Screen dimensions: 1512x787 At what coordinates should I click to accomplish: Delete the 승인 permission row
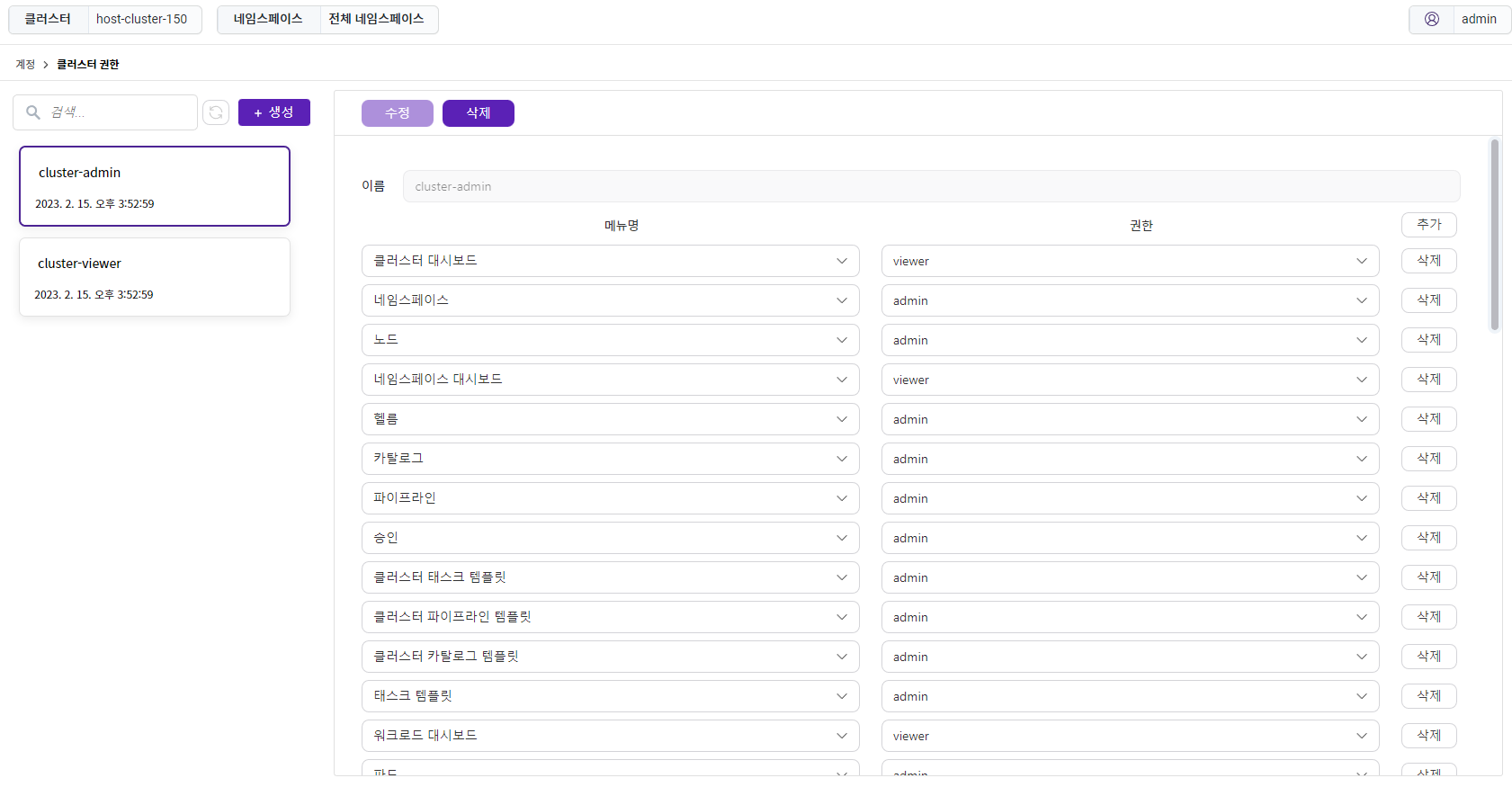coord(1429,538)
